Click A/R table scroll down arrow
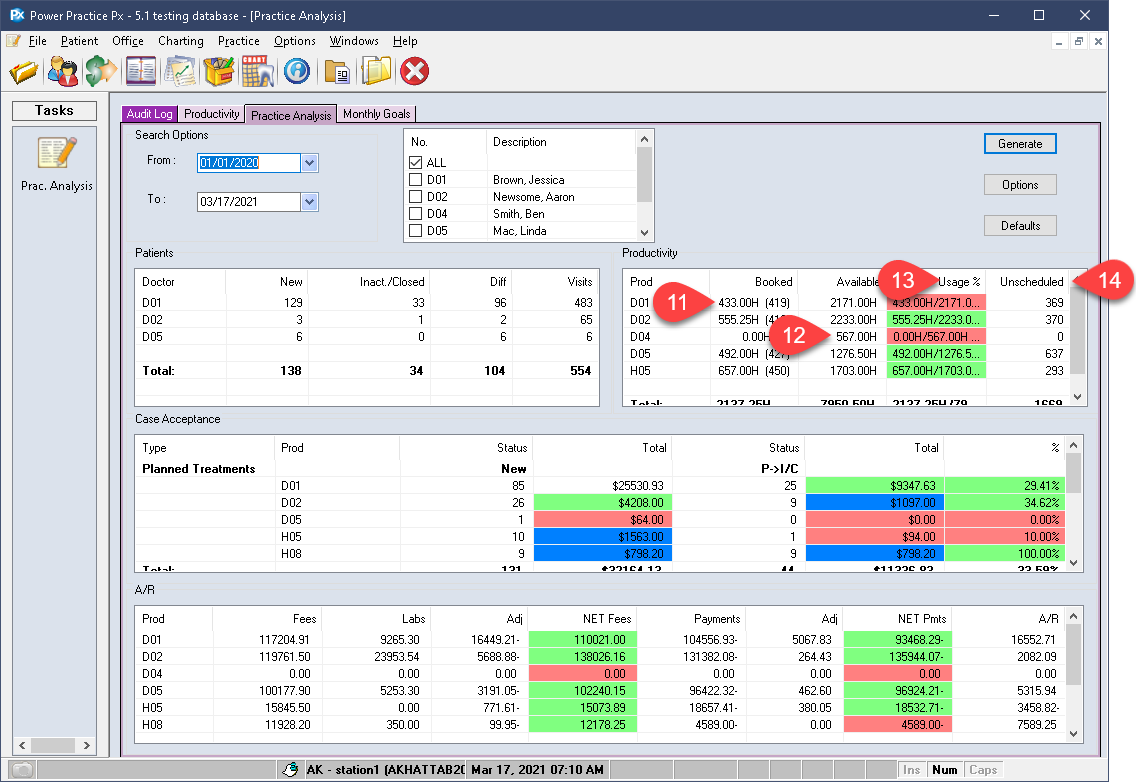This screenshot has width=1136, height=782. 1074,733
